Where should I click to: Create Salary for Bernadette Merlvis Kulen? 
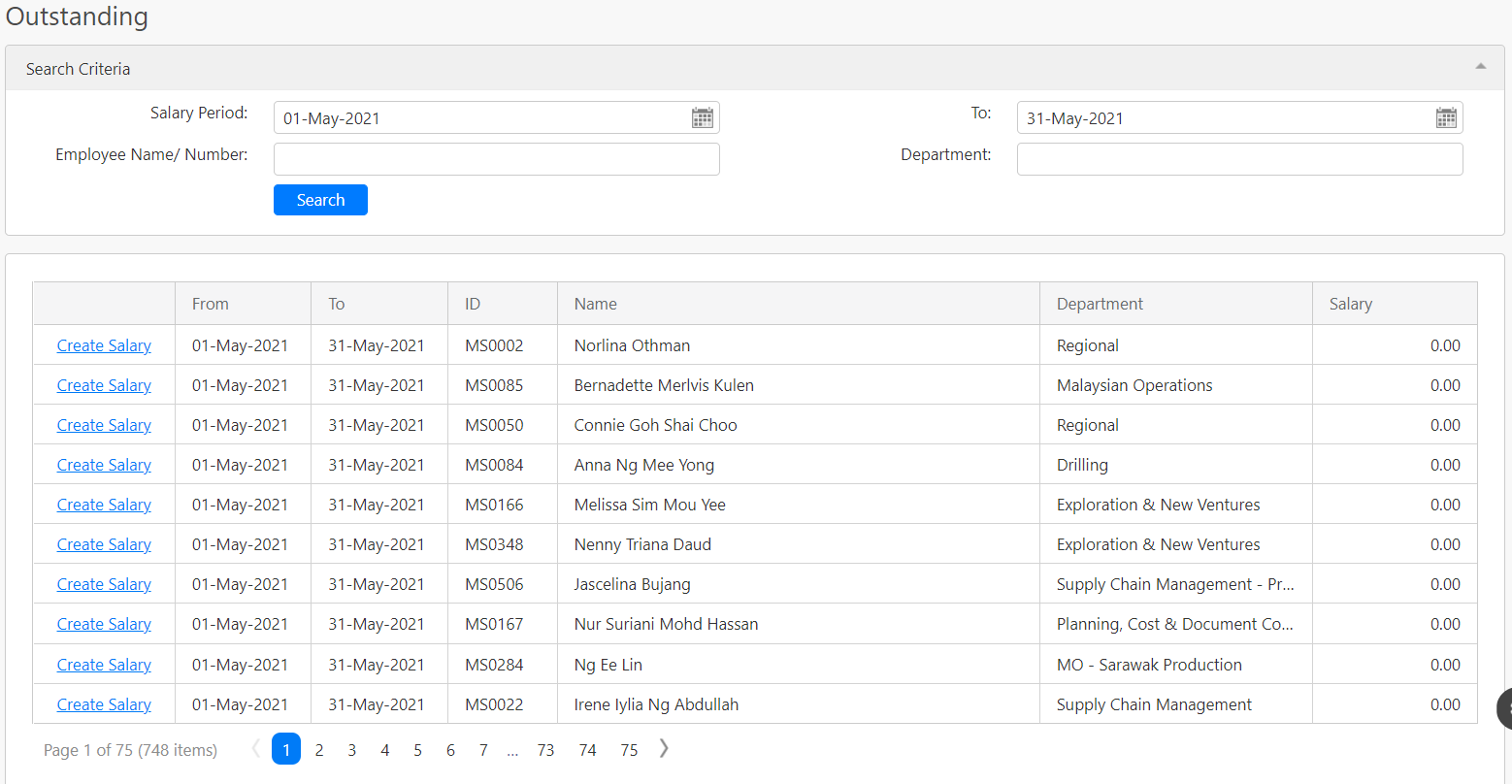tap(104, 385)
